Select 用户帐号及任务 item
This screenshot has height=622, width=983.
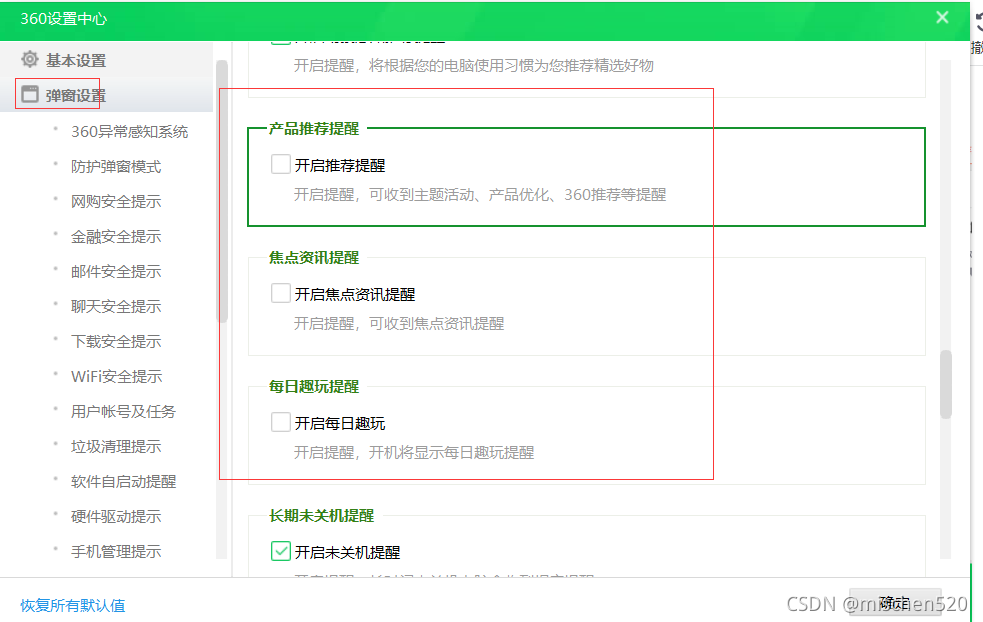(124, 412)
